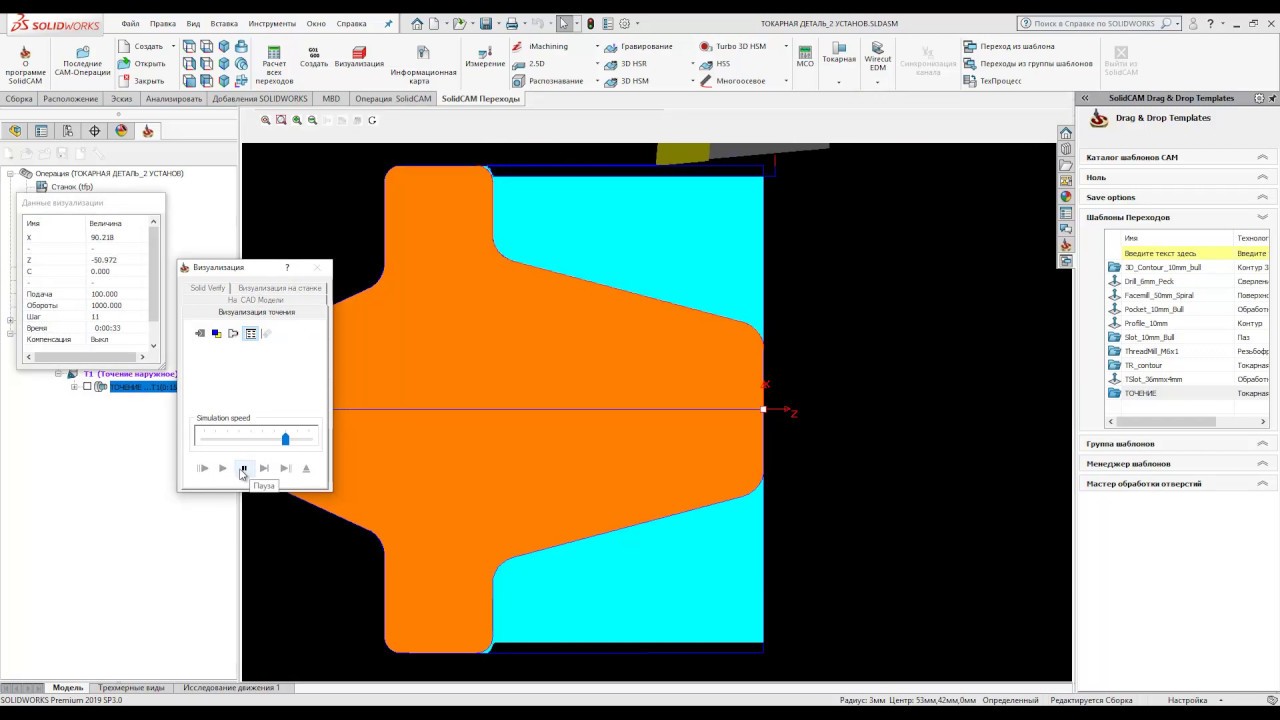
Task: Switch to the Операция SolidCAM tab
Action: (x=393, y=99)
